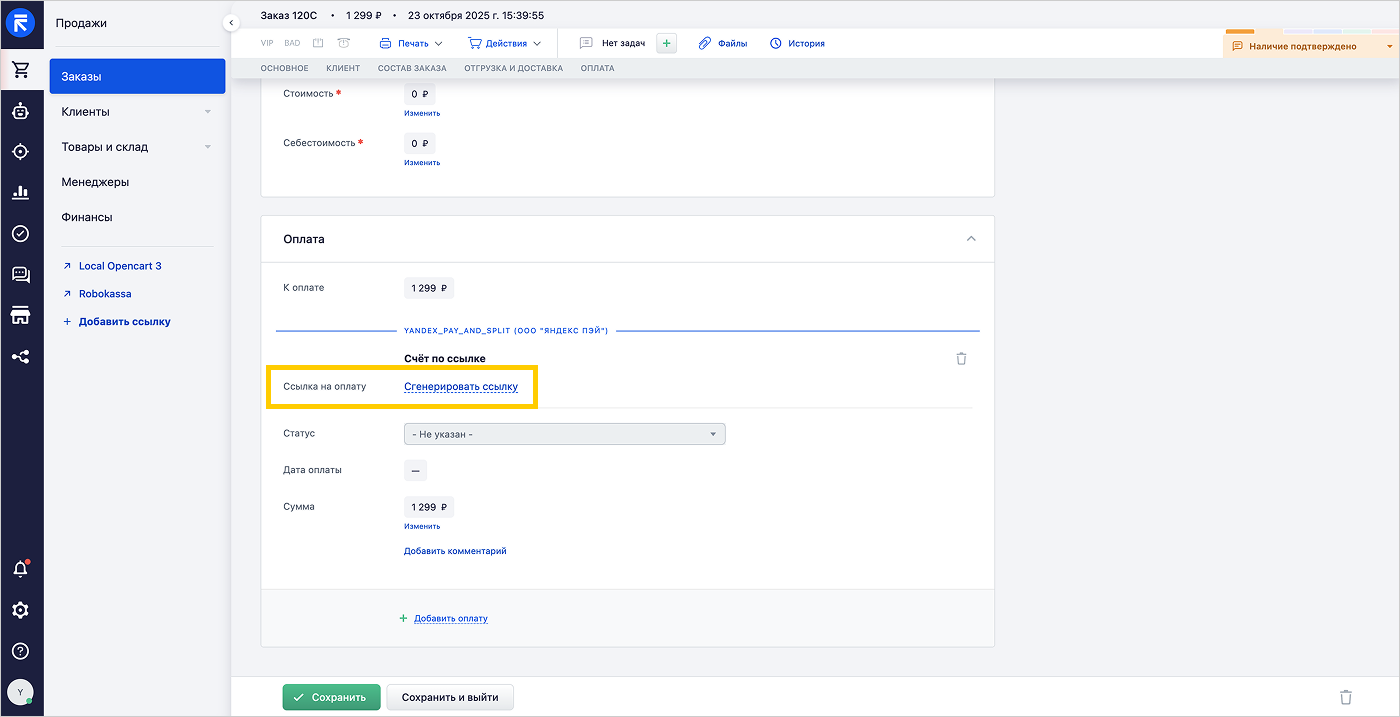Expand the Товары и склад submenu arrow
This screenshot has height=717, width=1400.
click(x=208, y=147)
